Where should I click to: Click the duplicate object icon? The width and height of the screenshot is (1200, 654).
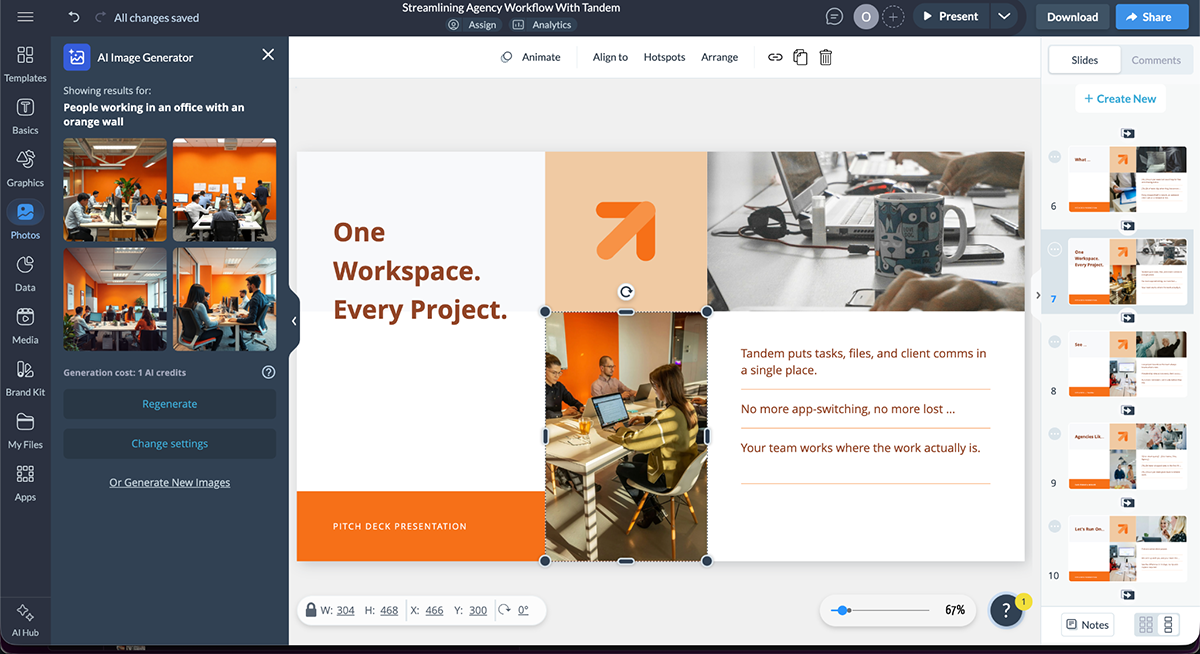800,57
